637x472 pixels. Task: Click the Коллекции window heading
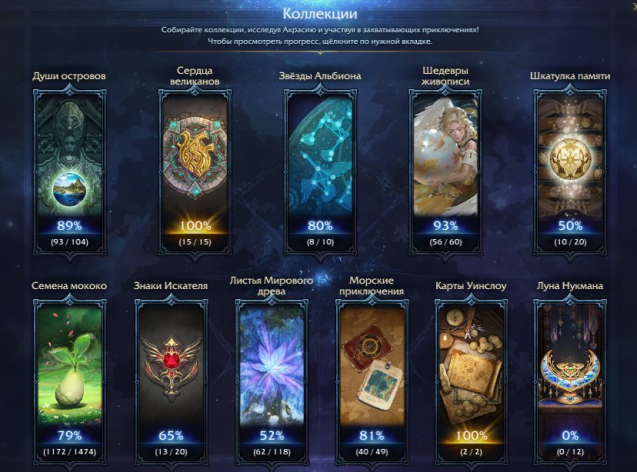[x=320, y=13]
